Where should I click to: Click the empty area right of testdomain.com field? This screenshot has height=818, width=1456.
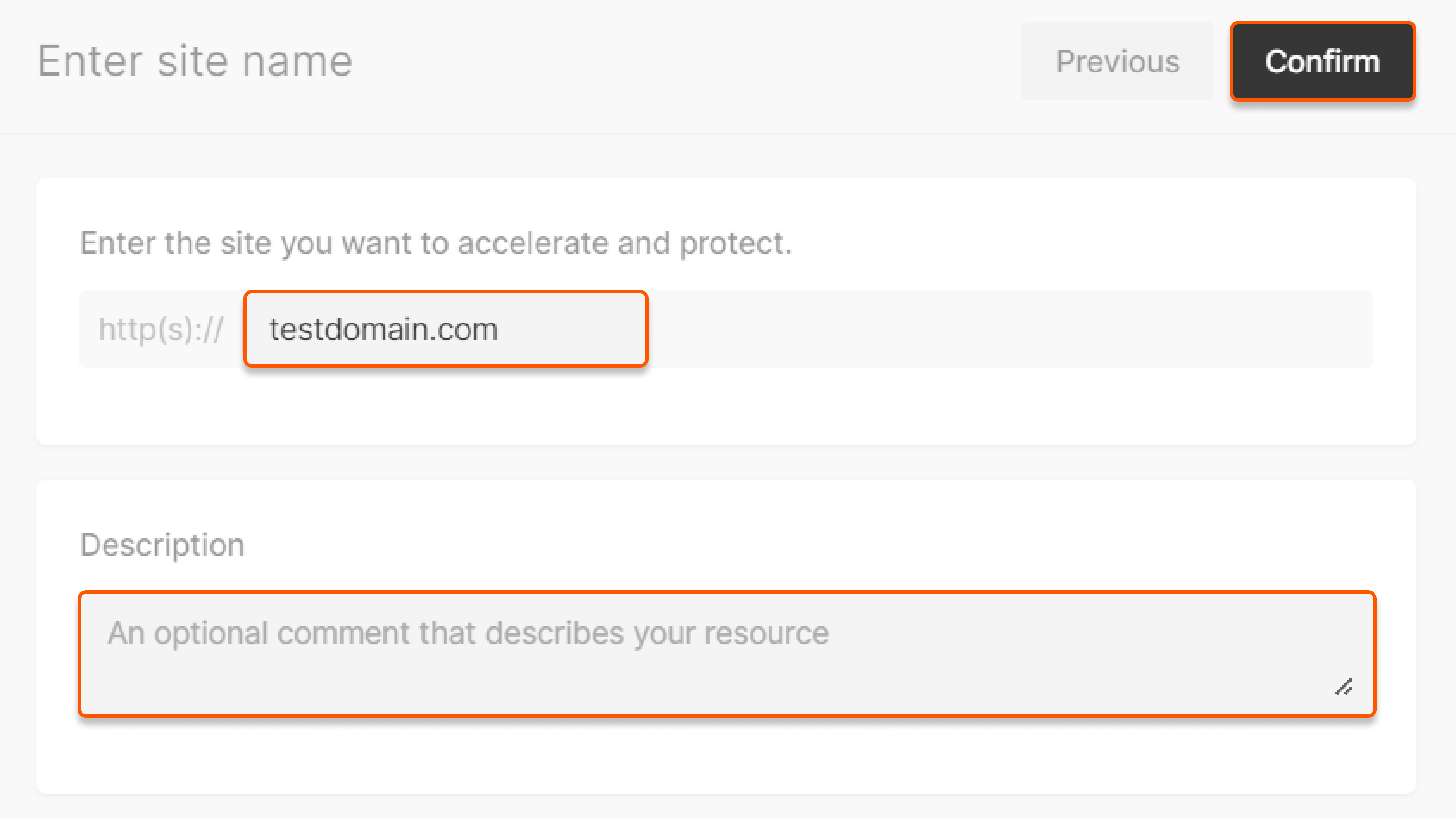click(1006, 329)
